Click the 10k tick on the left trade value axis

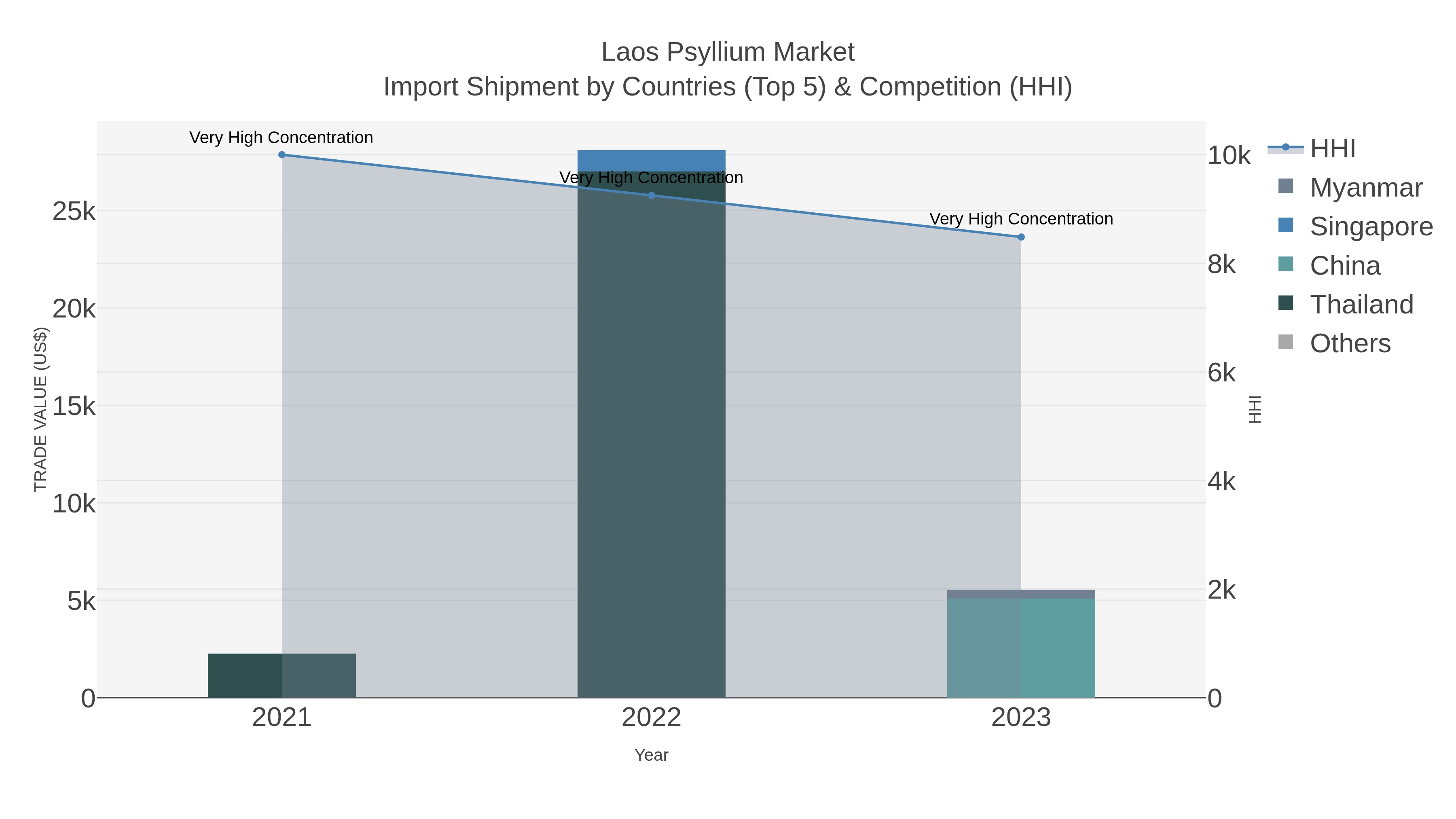click(74, 503)
